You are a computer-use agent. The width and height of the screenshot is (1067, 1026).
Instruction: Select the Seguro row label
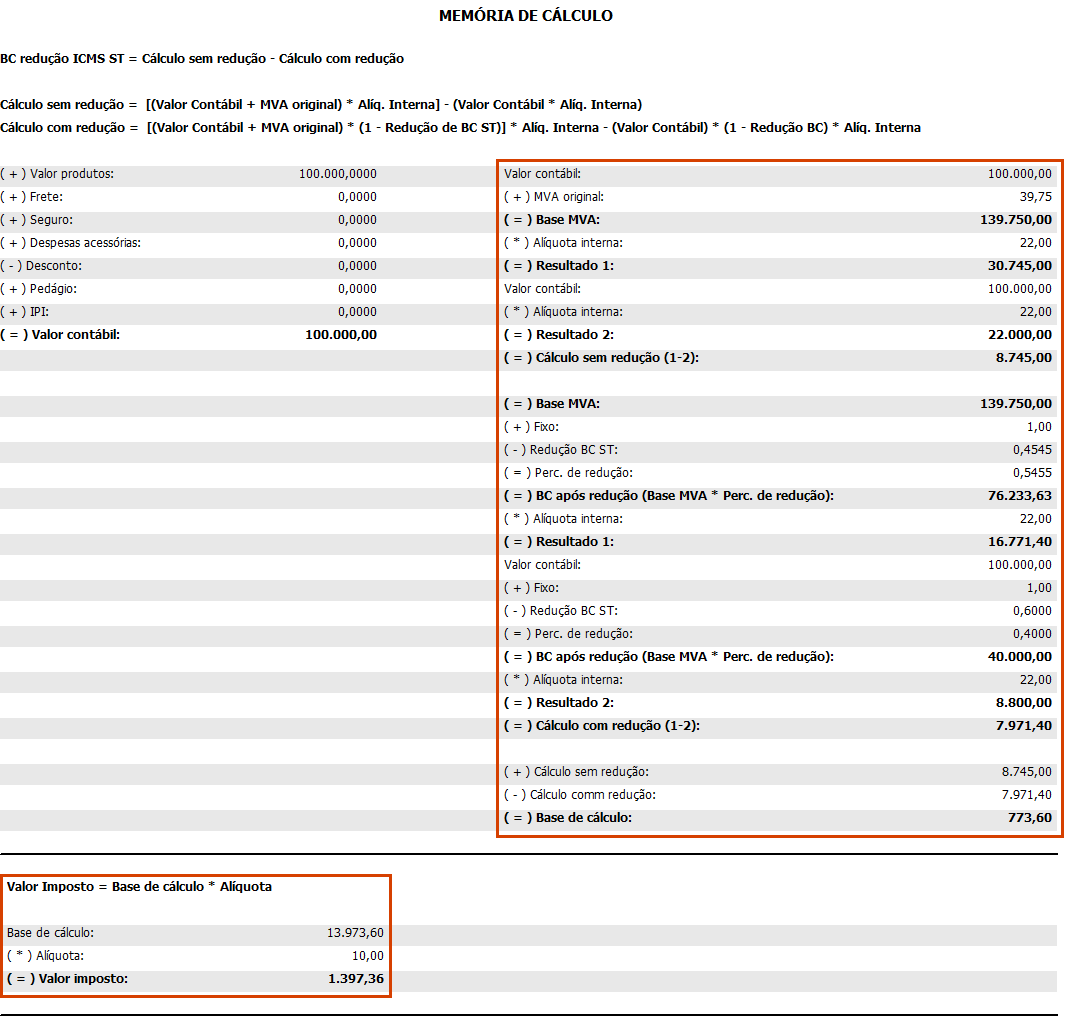36,220
